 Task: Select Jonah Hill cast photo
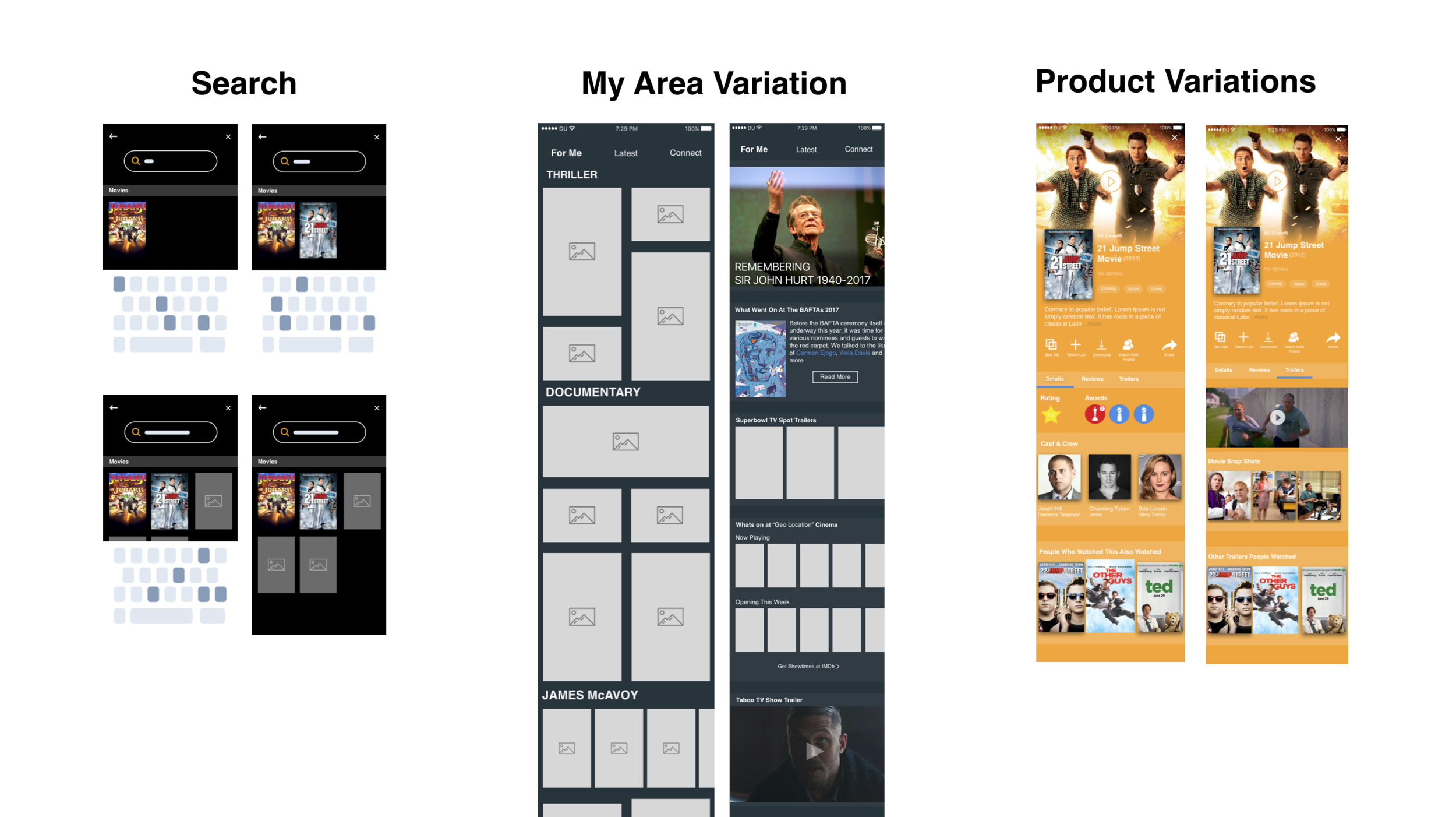pos(1059,478)
